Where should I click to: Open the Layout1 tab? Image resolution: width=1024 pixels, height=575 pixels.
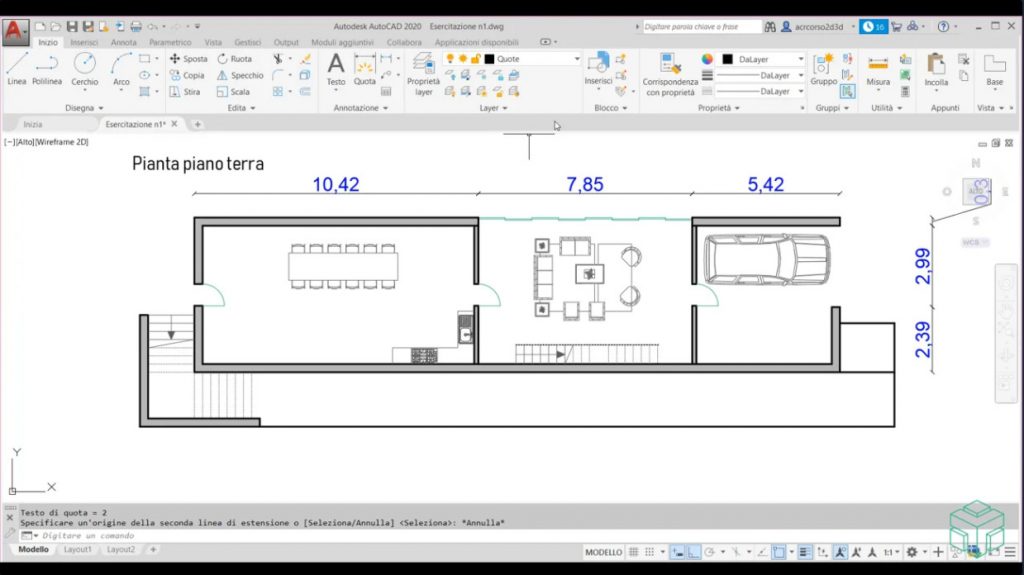77,550
